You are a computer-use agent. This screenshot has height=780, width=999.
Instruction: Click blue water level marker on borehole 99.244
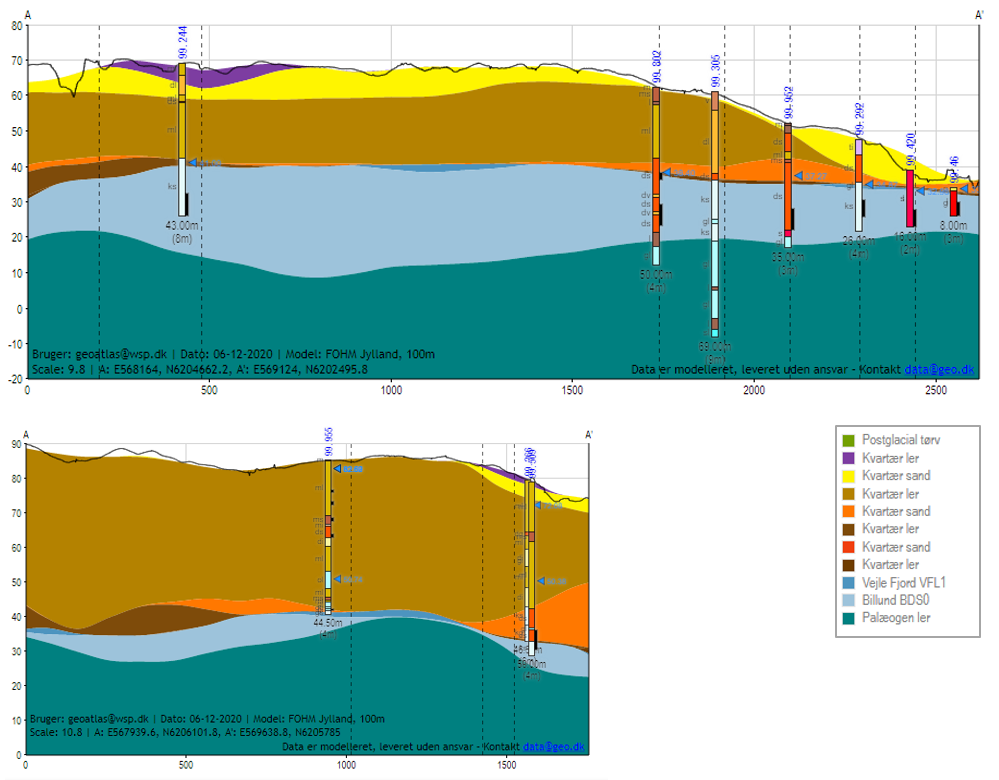pos(193,163)
